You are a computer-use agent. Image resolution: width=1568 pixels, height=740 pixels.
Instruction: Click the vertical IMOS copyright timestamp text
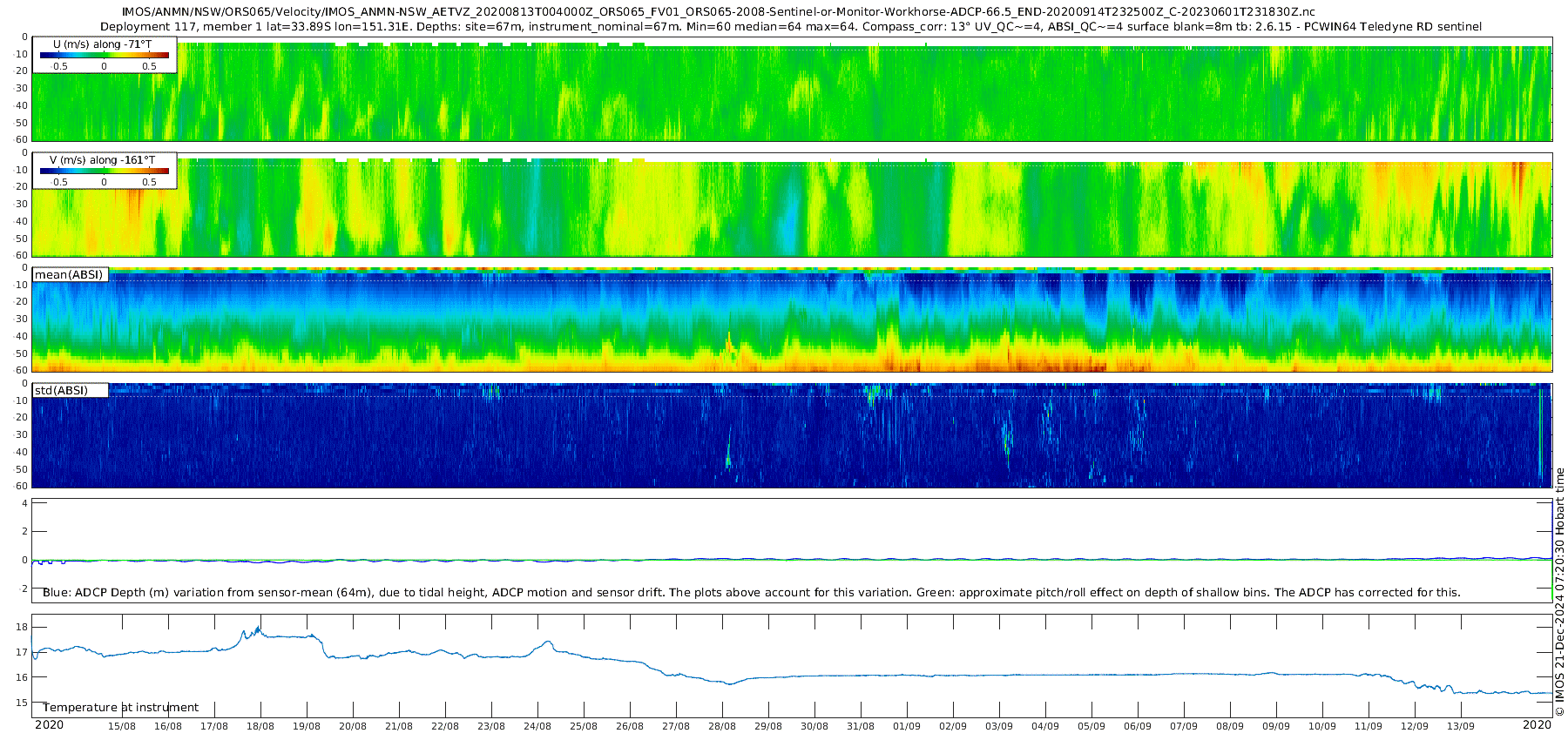[x=1559, y=592]
